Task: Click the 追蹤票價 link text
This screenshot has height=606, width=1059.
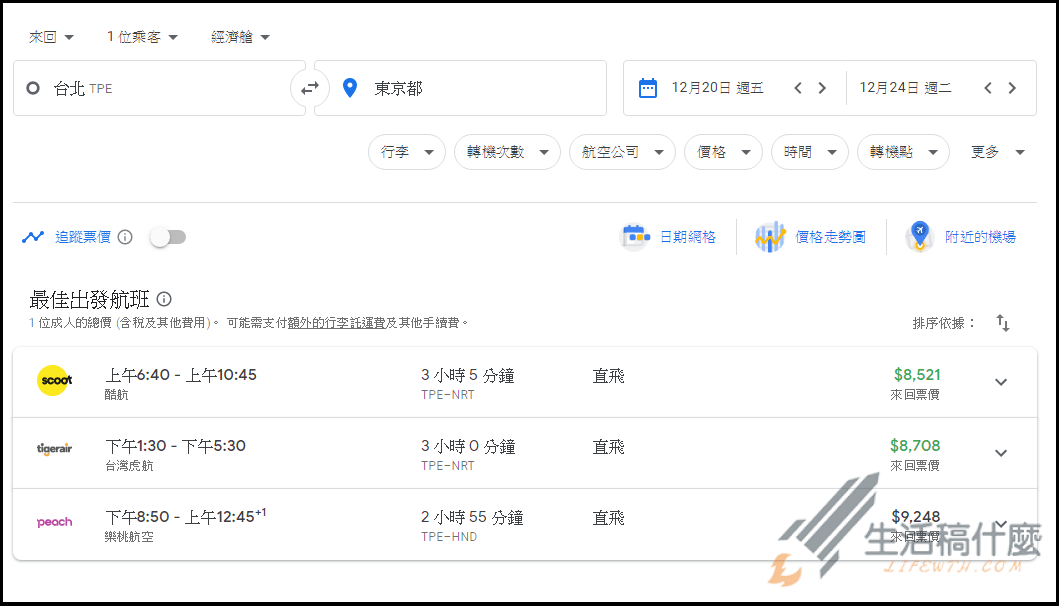Action: point(83,237)
